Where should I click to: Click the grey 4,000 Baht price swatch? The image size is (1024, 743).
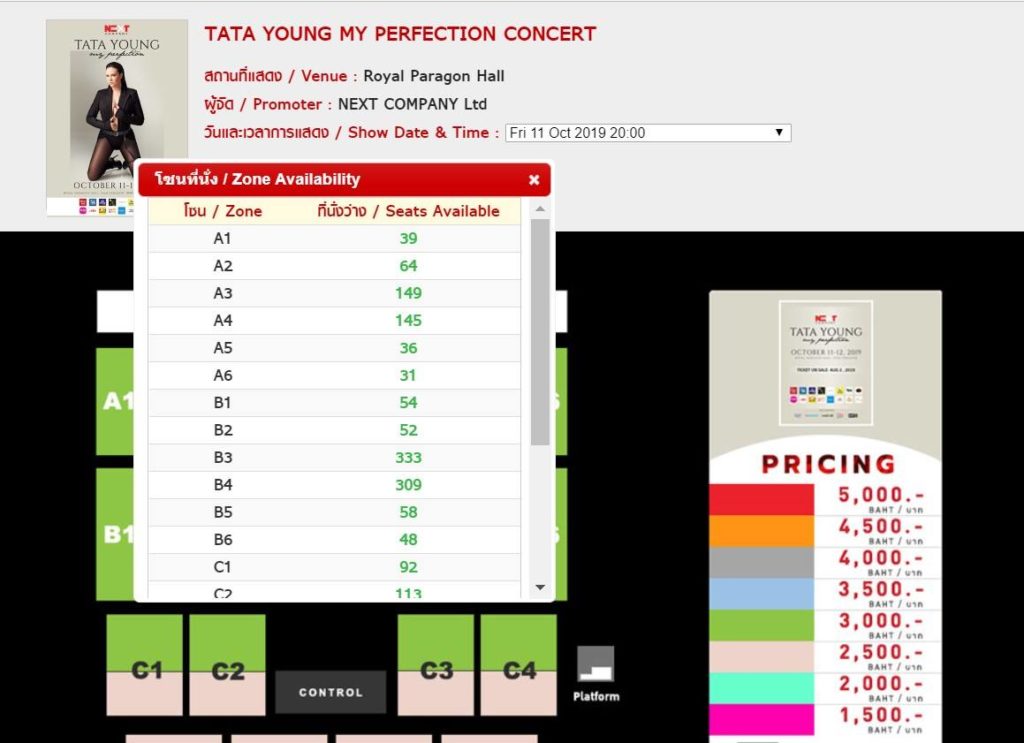point(761,562)
